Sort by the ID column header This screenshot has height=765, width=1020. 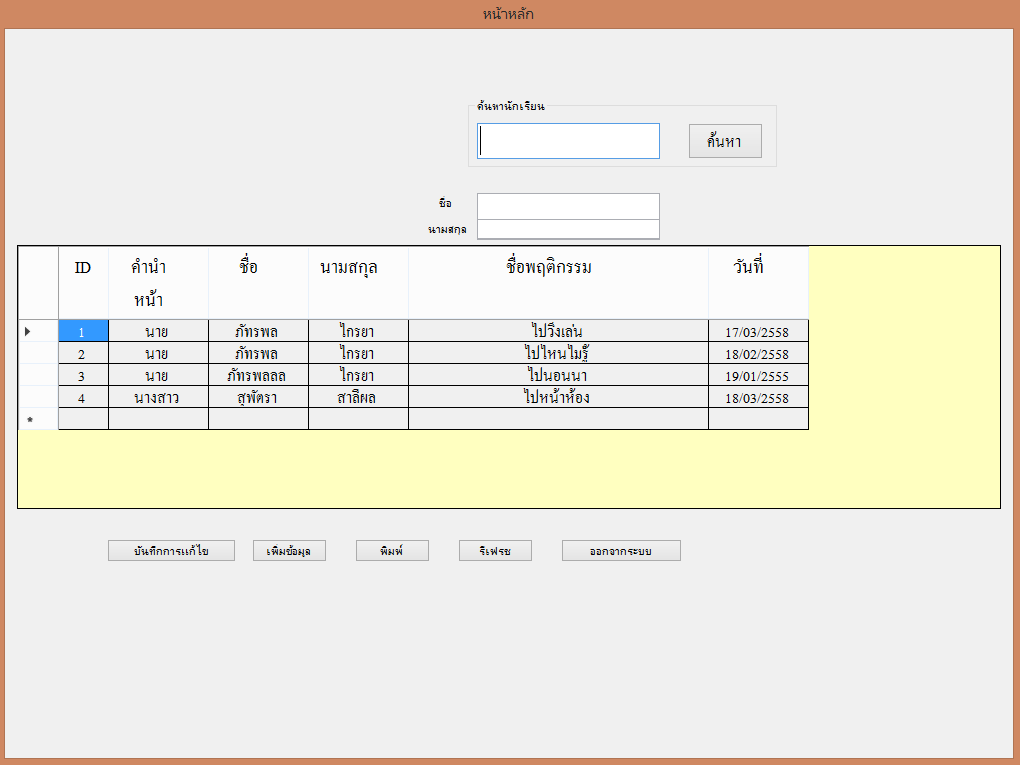pyautogui.click(x=83, y=282)
